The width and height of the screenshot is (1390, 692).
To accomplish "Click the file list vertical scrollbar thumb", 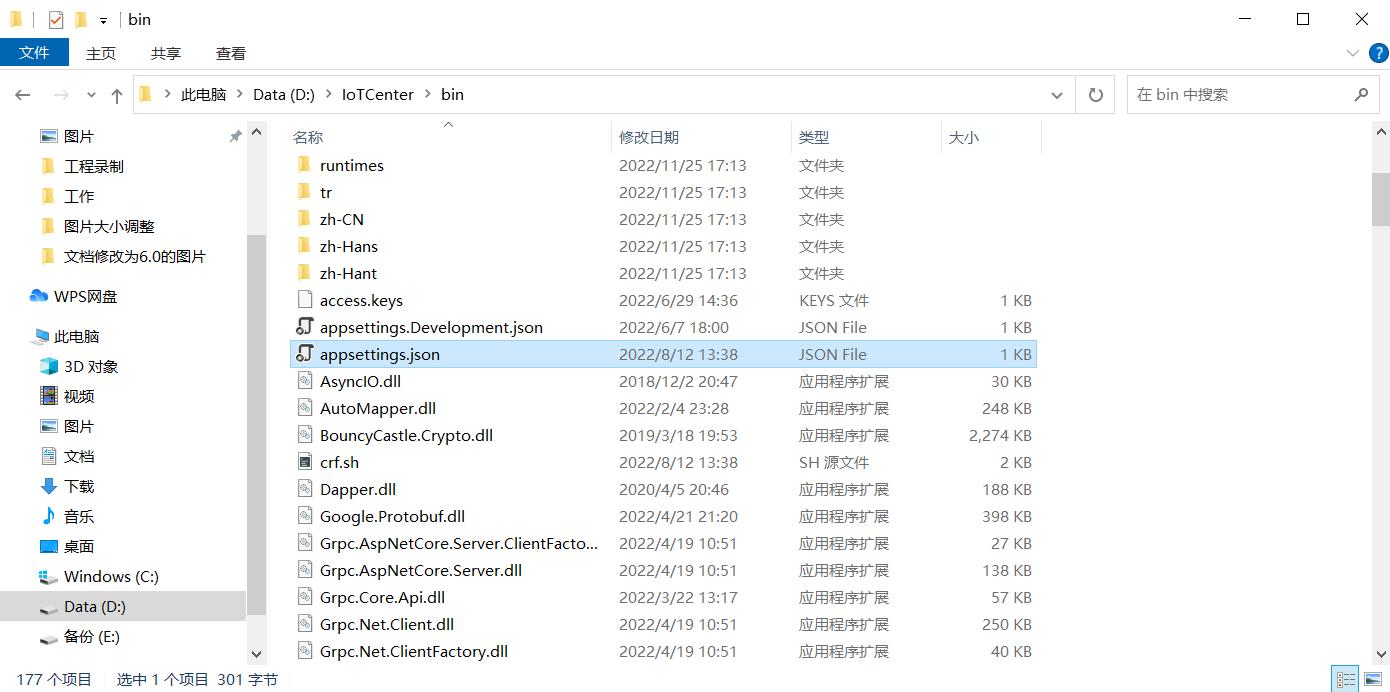I will coord(1380,199).
